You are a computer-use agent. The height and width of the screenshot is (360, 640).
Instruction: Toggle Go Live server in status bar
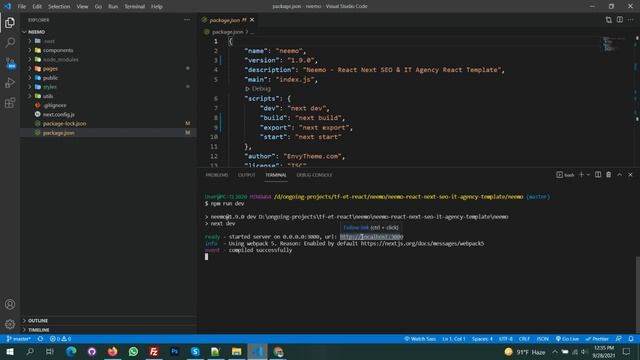pos(567,339)
